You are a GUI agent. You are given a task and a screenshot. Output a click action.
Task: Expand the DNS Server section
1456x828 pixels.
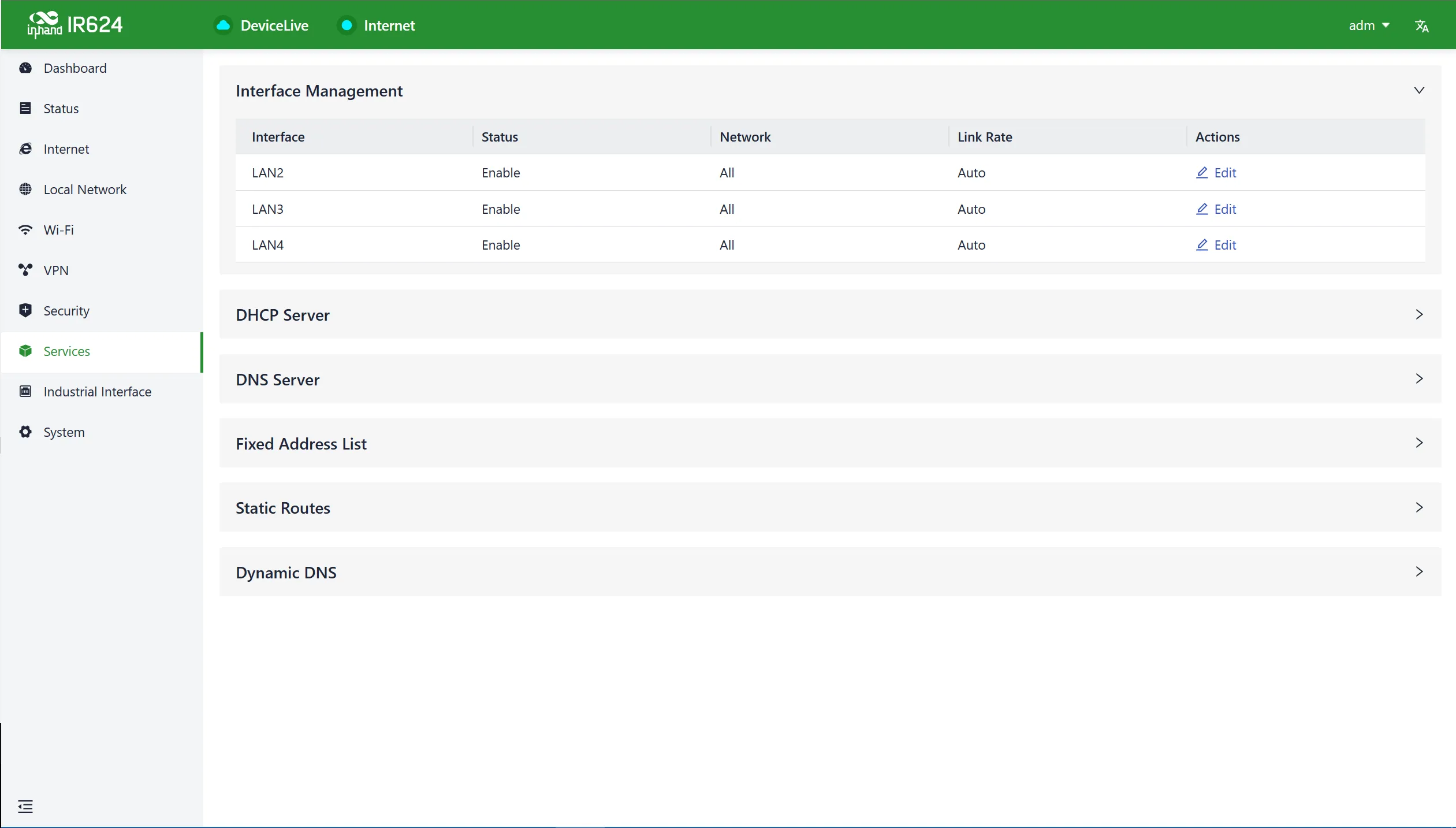[1419, 378]
